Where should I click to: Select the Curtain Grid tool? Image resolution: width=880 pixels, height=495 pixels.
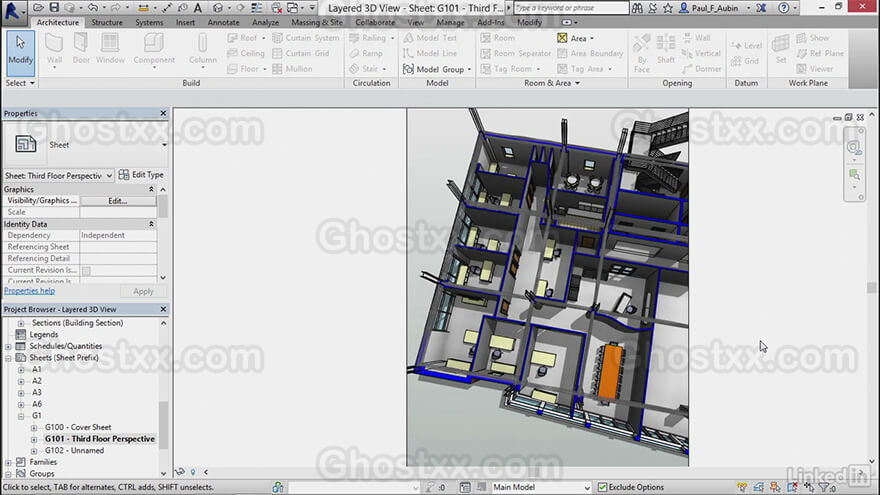coord(301,53)
